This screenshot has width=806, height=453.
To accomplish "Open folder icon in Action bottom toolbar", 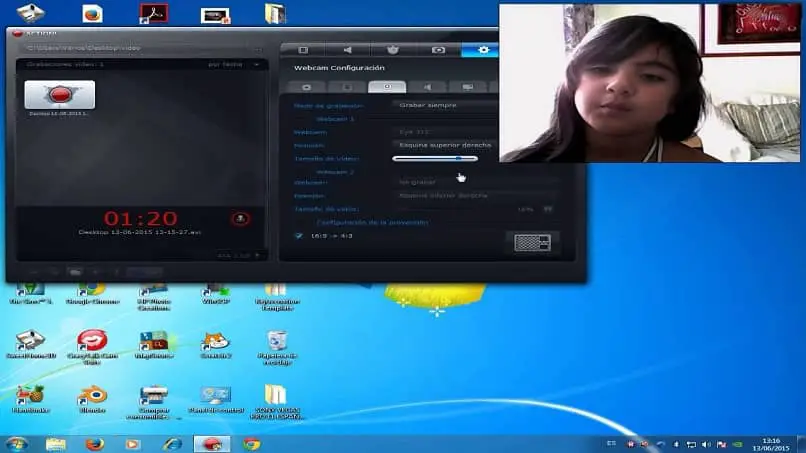I will pyautogui.click(x=76, y=272).
